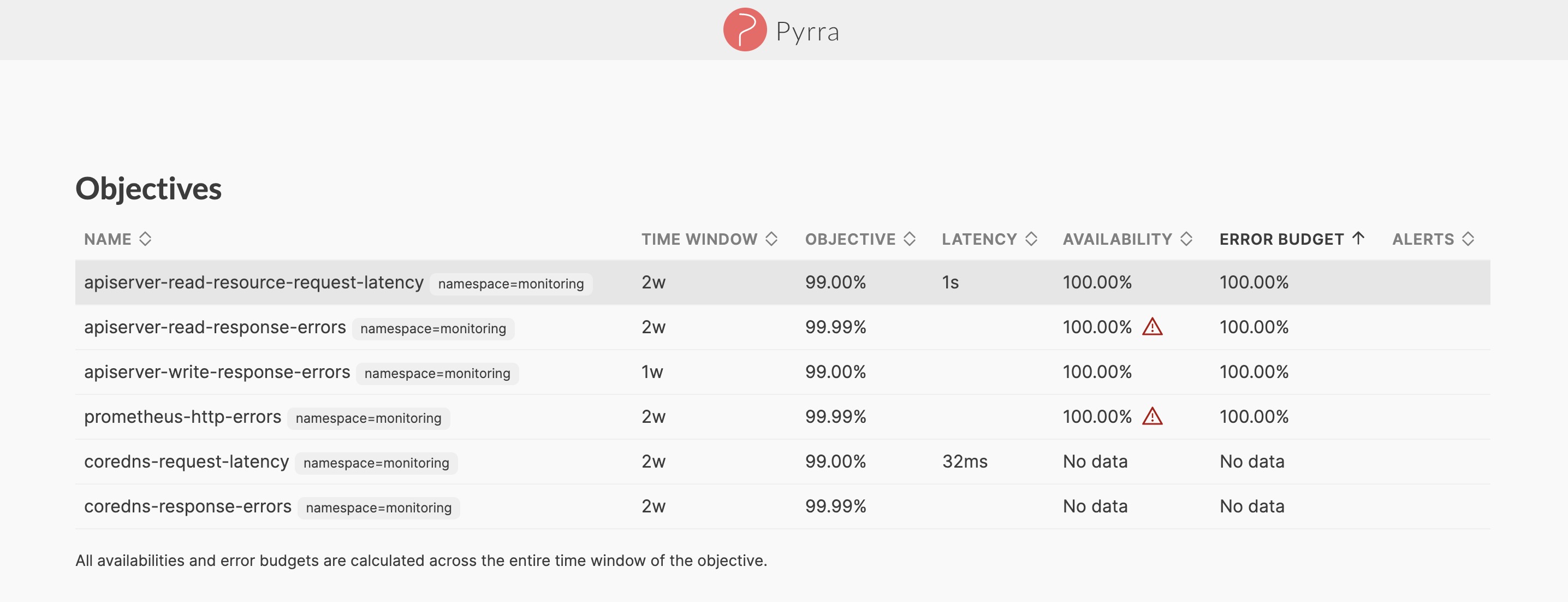Screen dimensions: 1568x602
Task: Open the coredns-response-errors objective
Action: click(187, 506)
